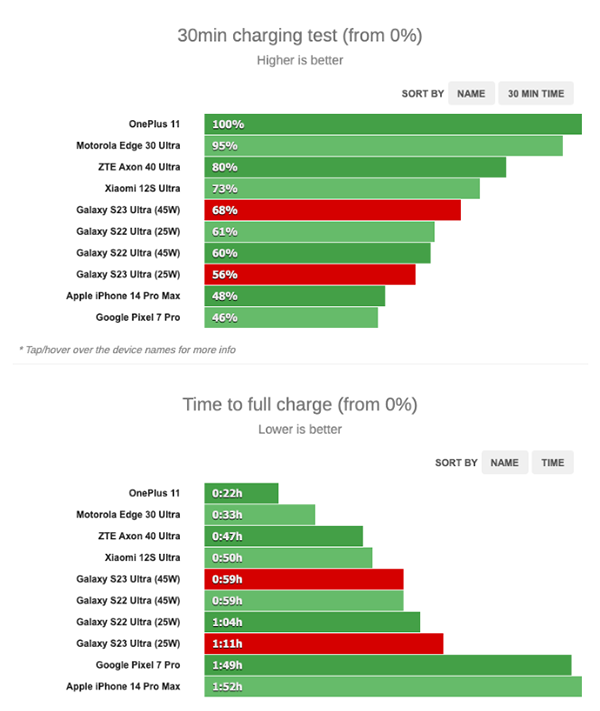Screen dimensions: 600x711
Task: Select the red 56% charging bar
Action: [309, 274]
